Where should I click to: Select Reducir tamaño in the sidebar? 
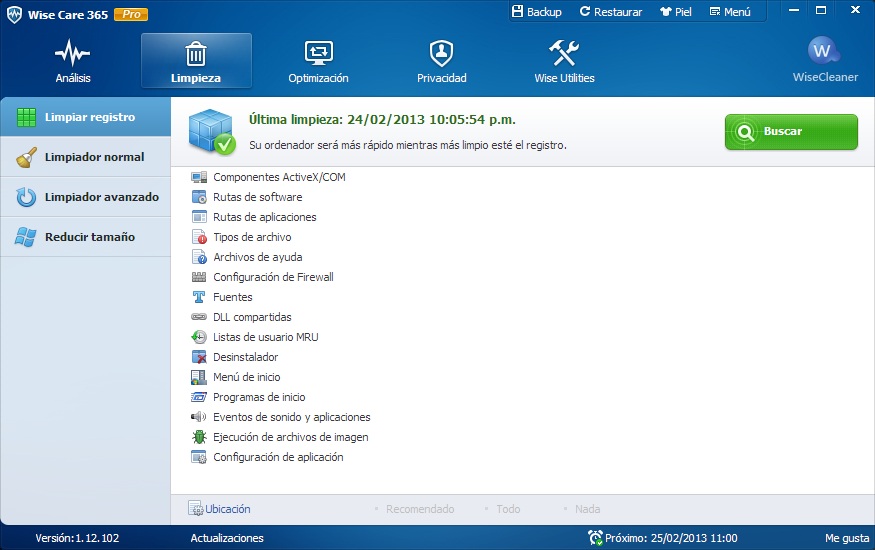[x=85, y=237]
